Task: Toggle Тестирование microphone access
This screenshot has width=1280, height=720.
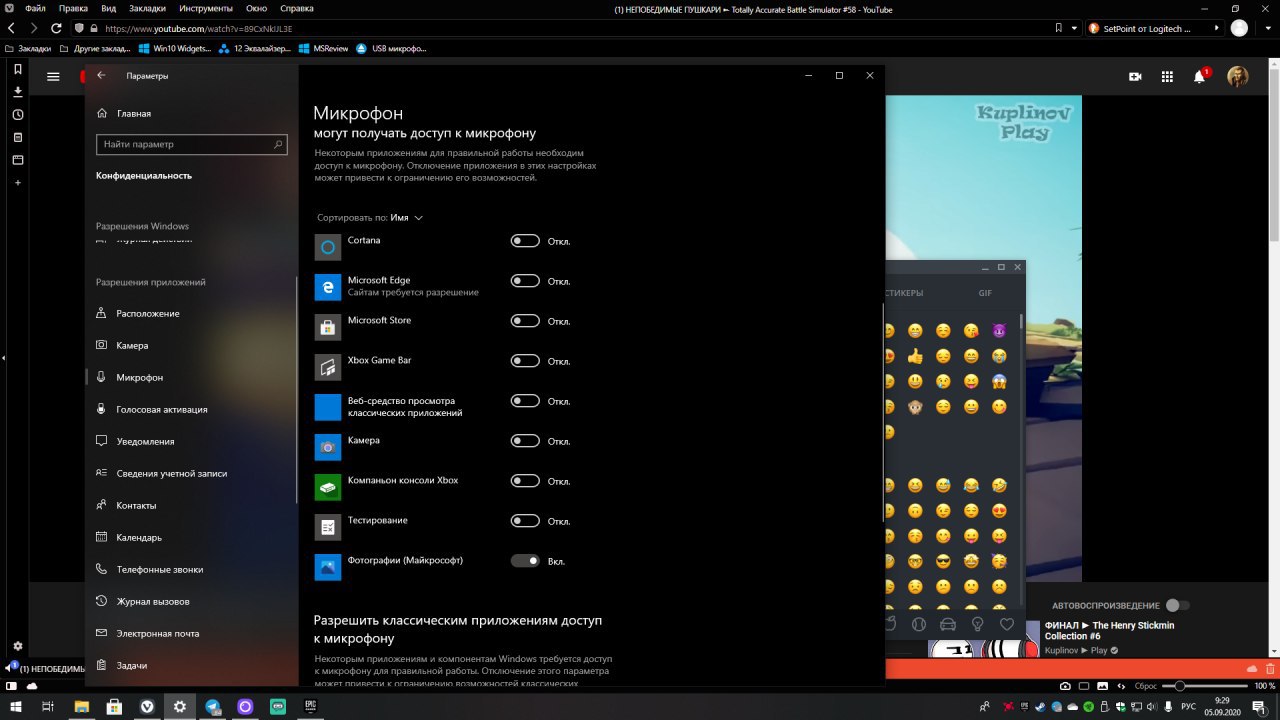Action: pyautogui.click(x=525, y=521)
